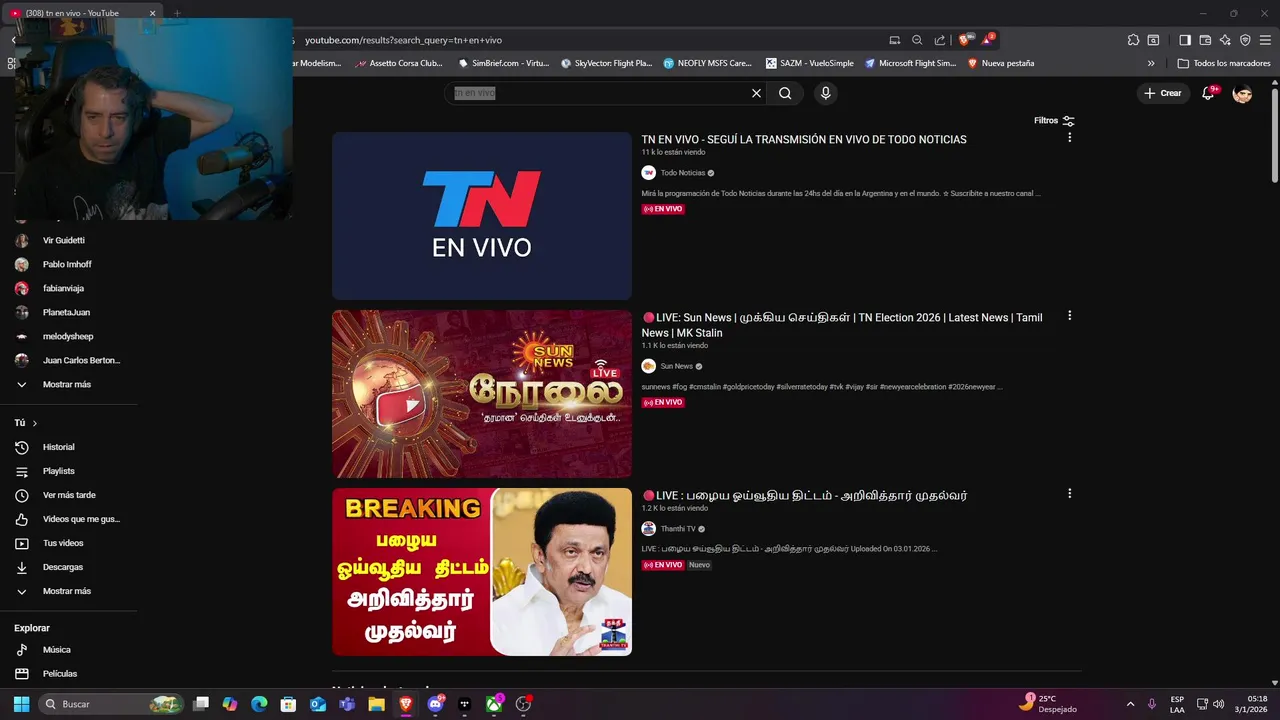Open SimBrief.com bookmark
The width and height of the screenshot is (1280, 720).
(x=504, y=63)
